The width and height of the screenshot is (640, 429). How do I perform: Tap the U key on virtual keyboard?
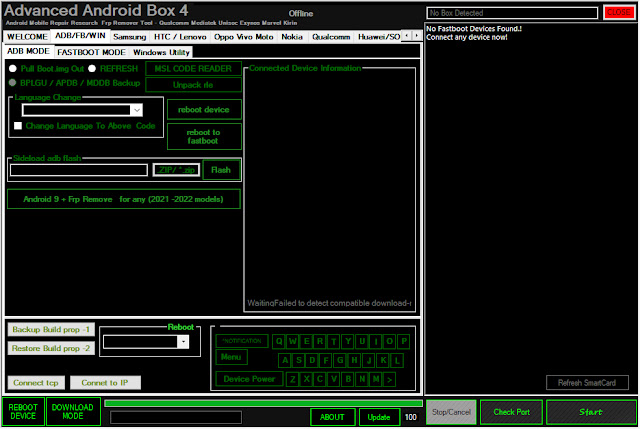click(x=362, y=341)
